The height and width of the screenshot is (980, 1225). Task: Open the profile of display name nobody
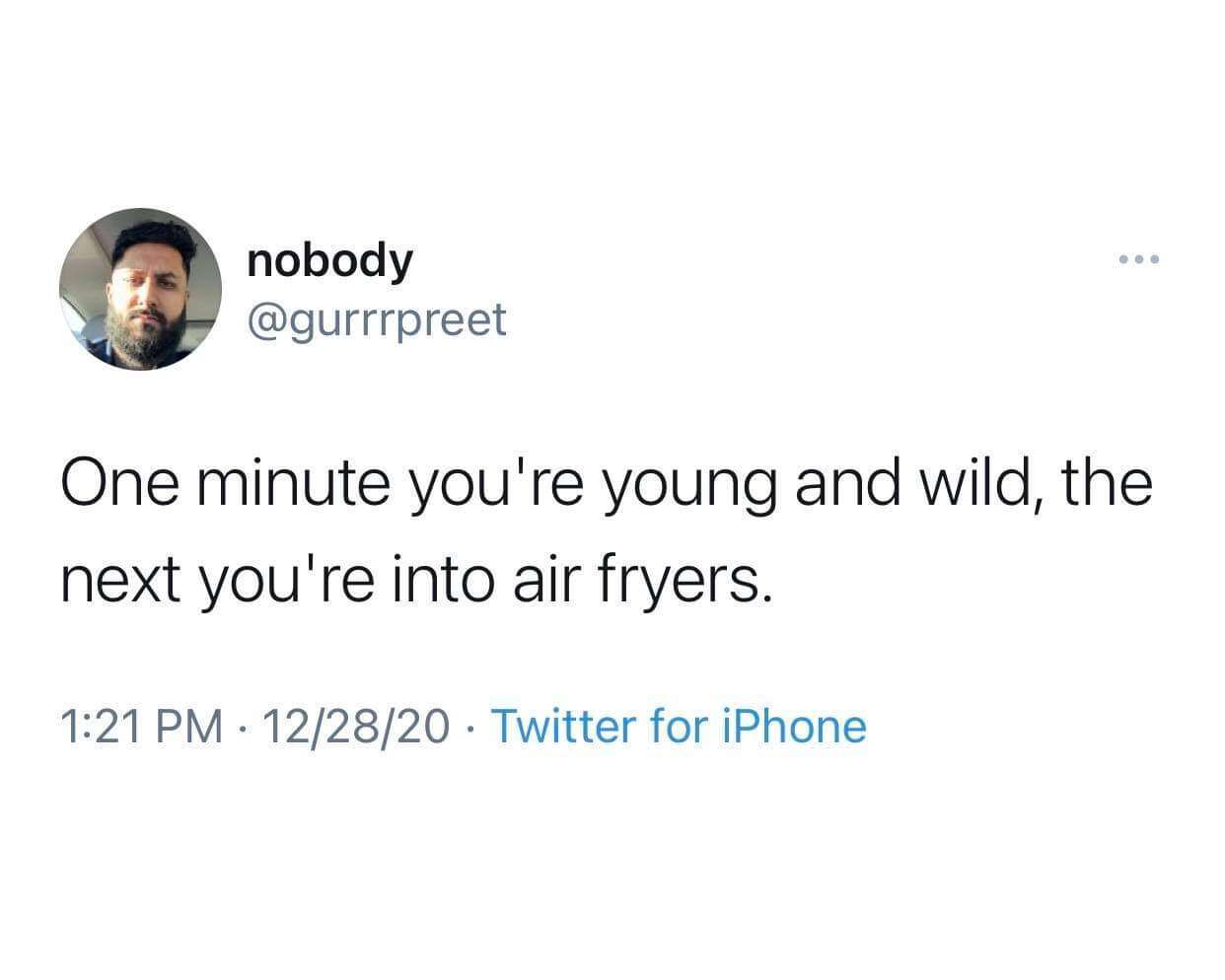click(330, 261)
